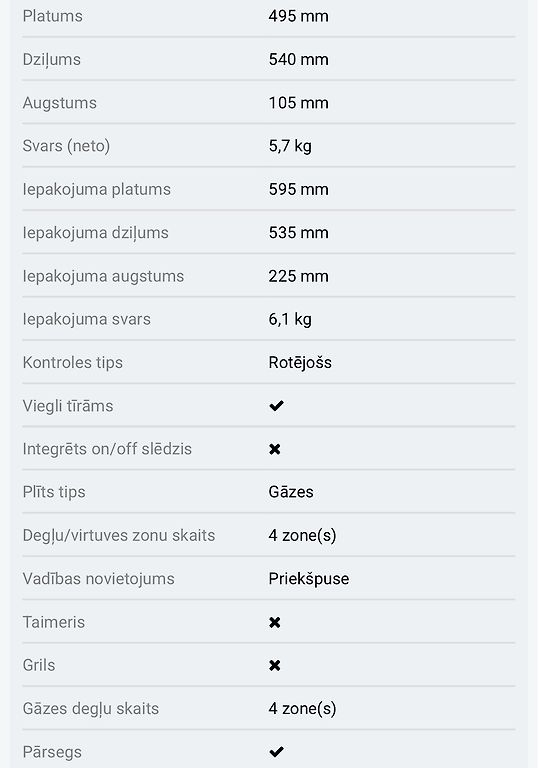This screenshot has width=539, height=768.
Task: Select the Gāzes hob type value
Action: pos(291,492)
